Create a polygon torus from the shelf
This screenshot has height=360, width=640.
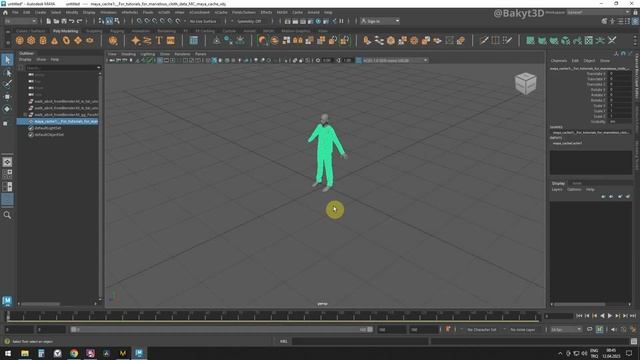tap(66, 40)
